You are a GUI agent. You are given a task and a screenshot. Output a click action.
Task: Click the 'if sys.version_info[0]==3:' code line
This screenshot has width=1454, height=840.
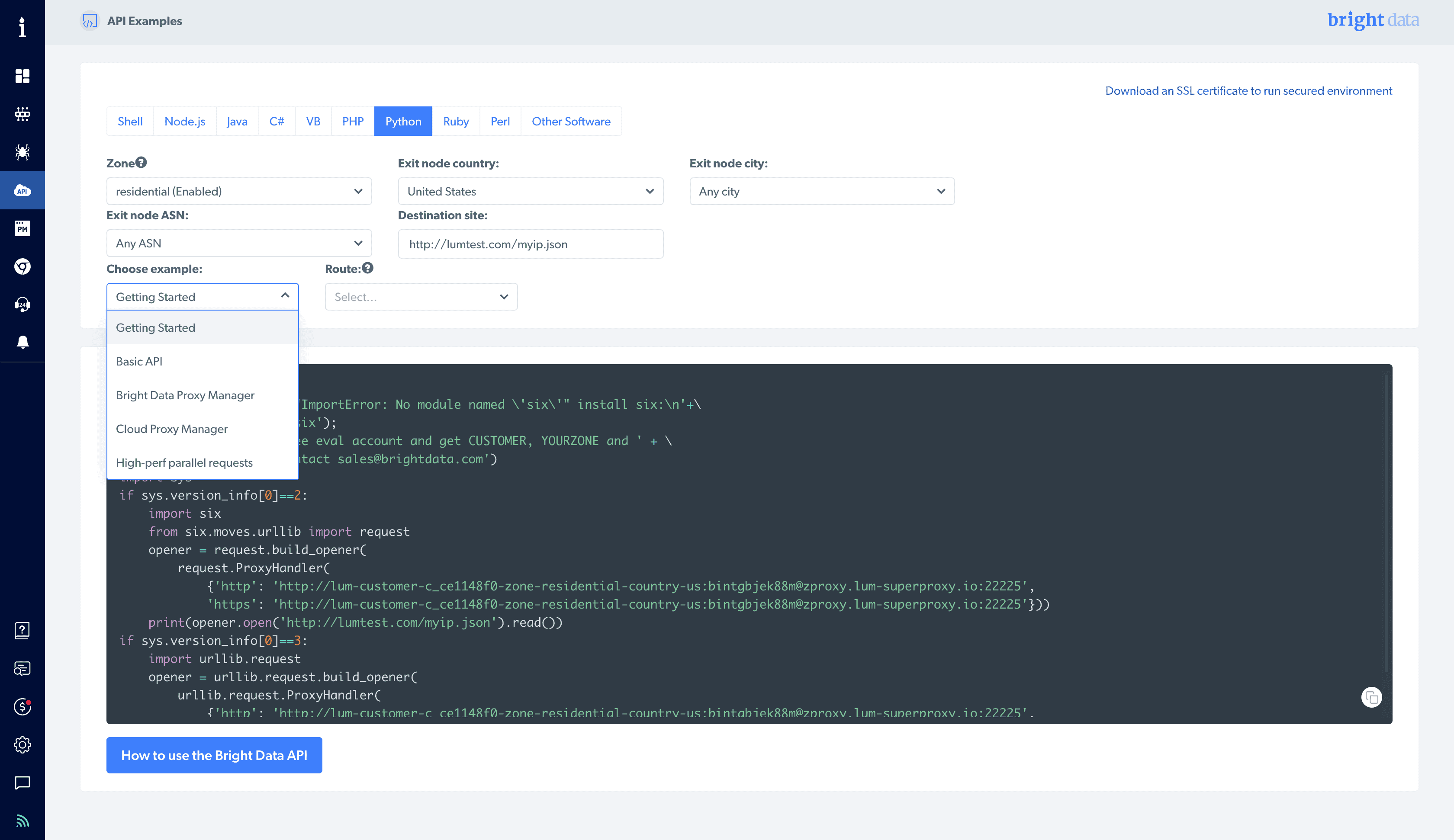(213, 641)
